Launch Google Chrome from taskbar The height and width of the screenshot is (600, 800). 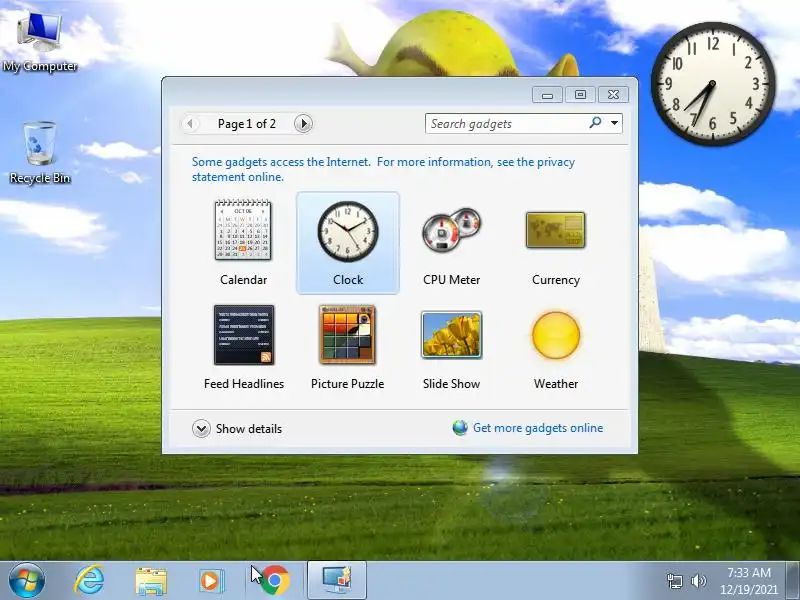(274, 581)
